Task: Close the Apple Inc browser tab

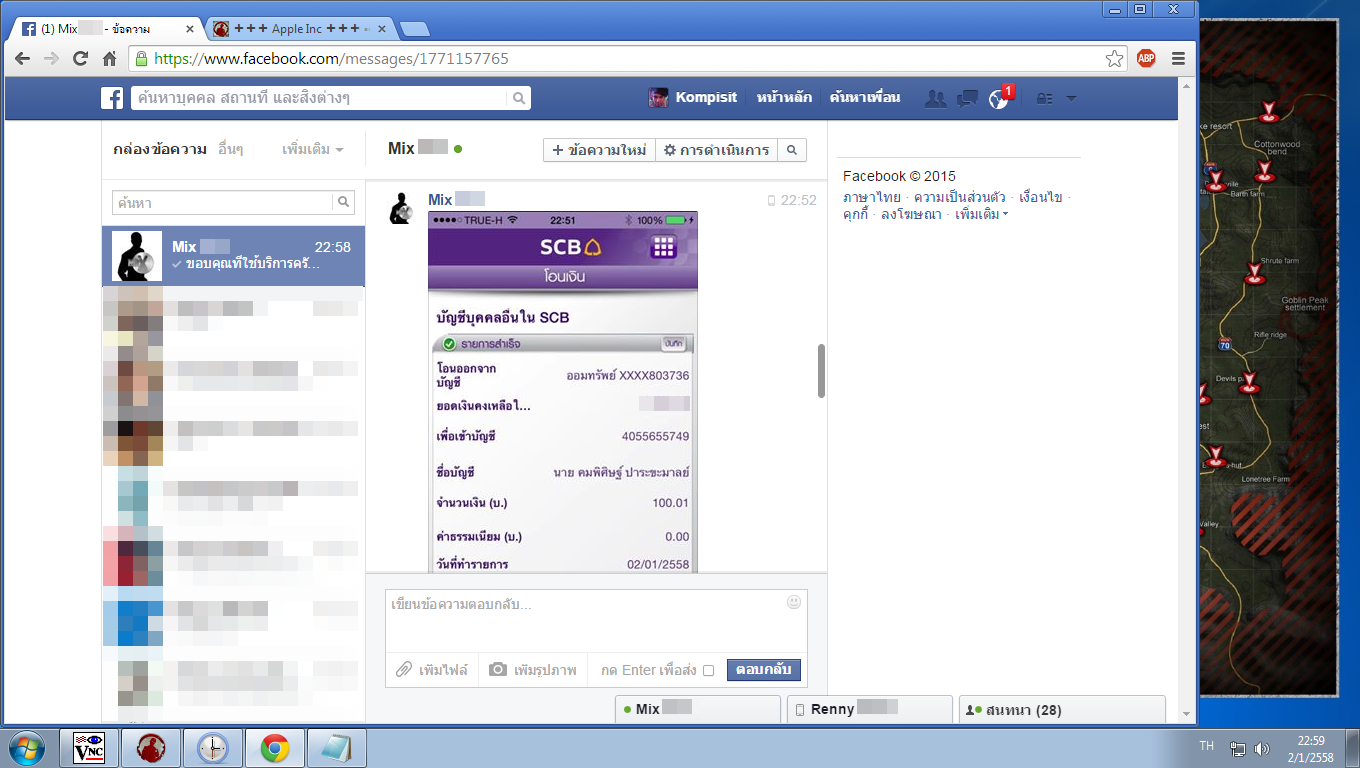Action: (x=381, y=29)
